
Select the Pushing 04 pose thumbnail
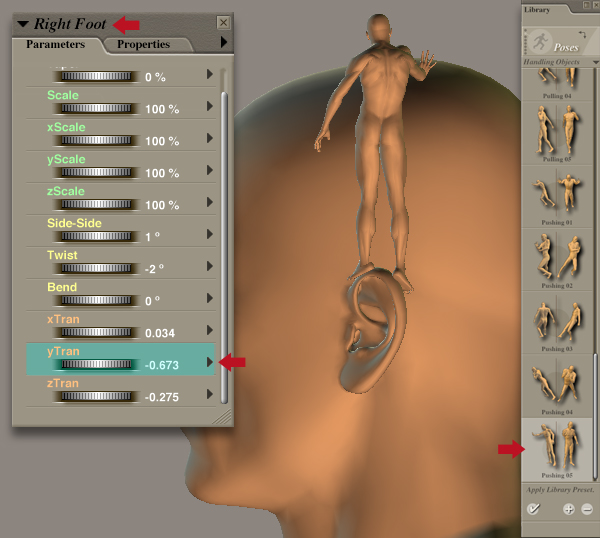557,386
